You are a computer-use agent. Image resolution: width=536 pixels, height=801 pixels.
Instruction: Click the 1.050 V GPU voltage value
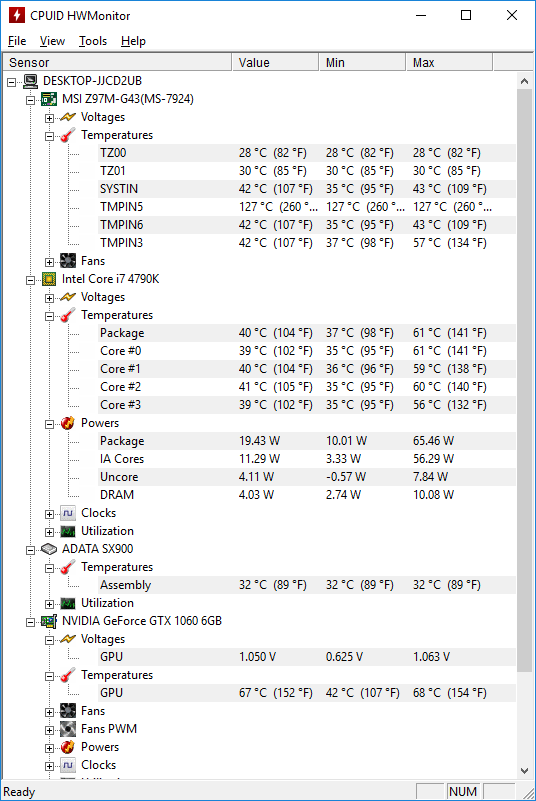(258, 657)
